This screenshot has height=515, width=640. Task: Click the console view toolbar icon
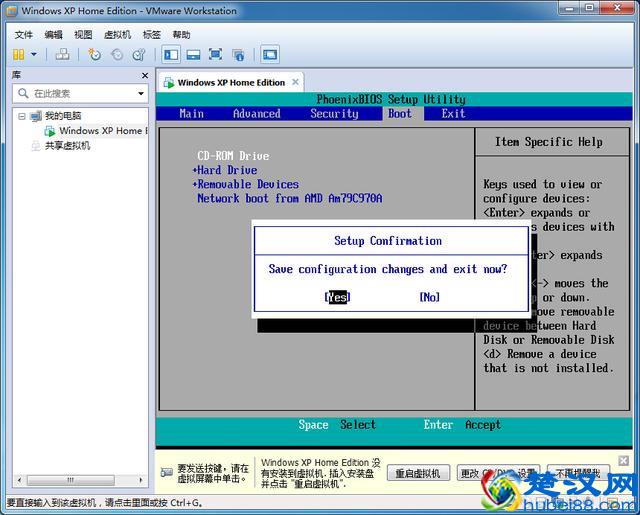click(x=269, y=54)
